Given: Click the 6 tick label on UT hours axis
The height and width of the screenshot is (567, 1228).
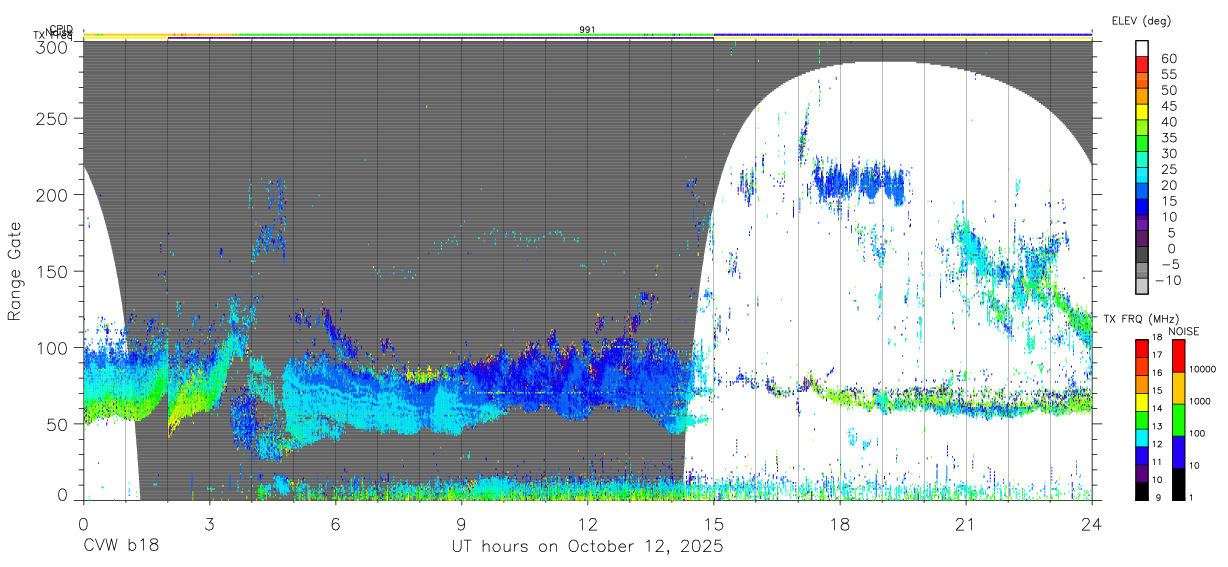Looking at the screenshot, I should point(335,523).
